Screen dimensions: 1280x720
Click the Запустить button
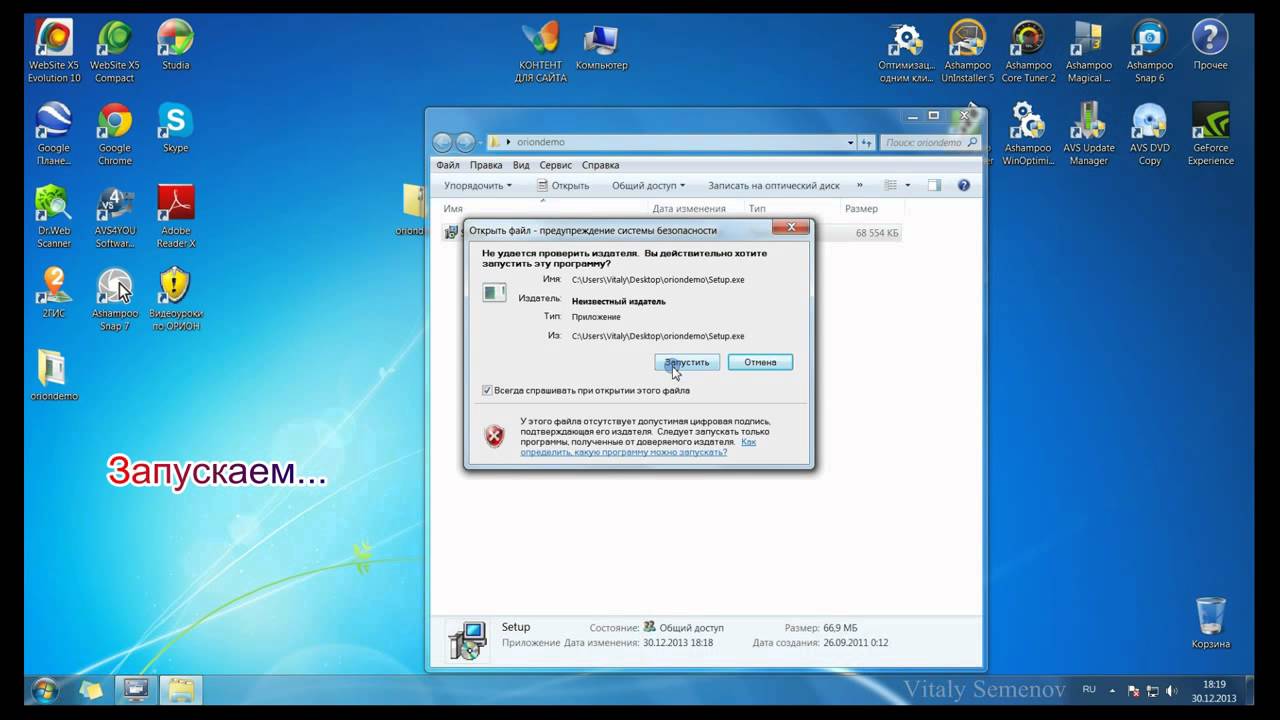(x=687, y=362)
